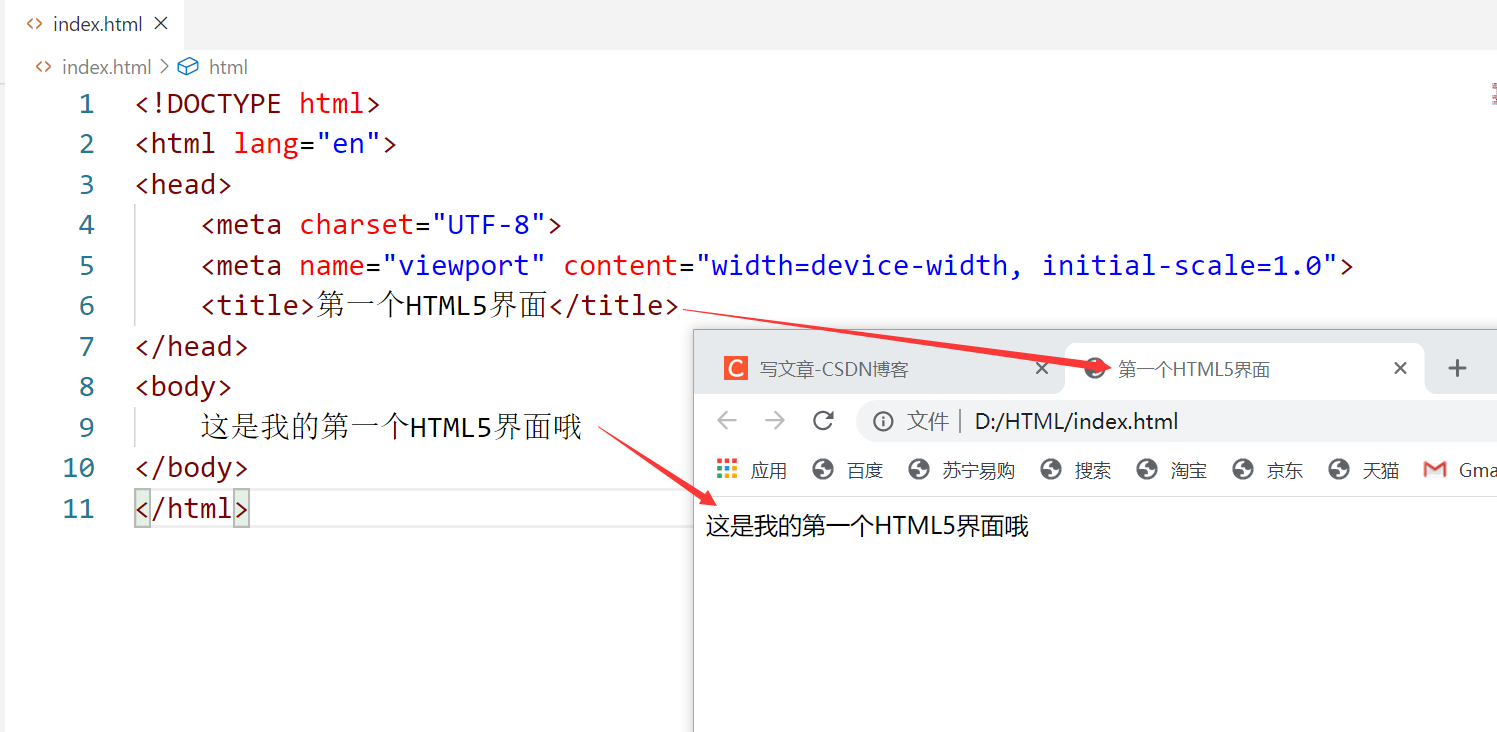1497x732 pixels.
Task: Open the 应用 apps grid shortcut
Action: (x=752, y=470)
